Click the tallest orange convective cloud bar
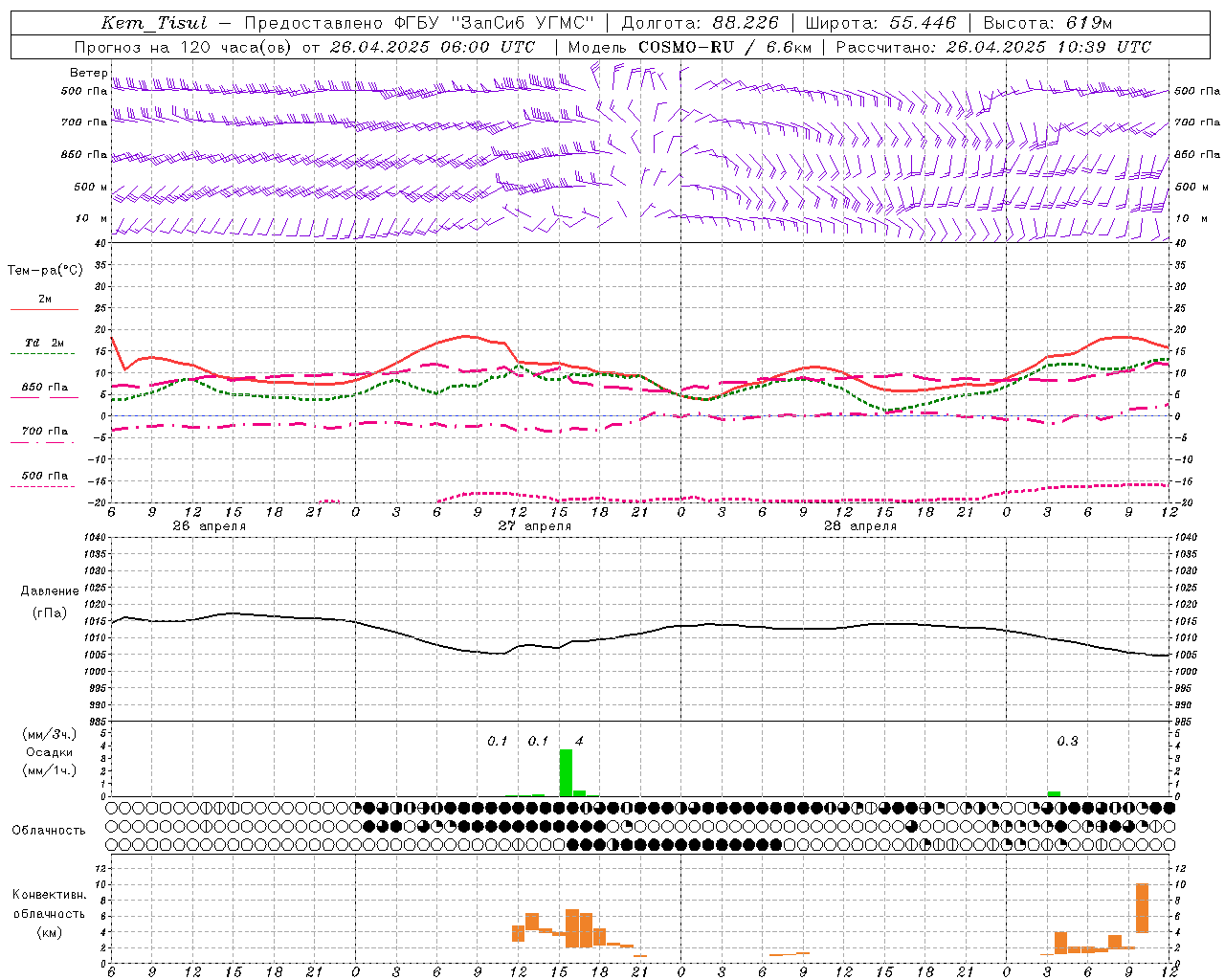Viewport: 1225px width, 980px height. point(1142,907)
